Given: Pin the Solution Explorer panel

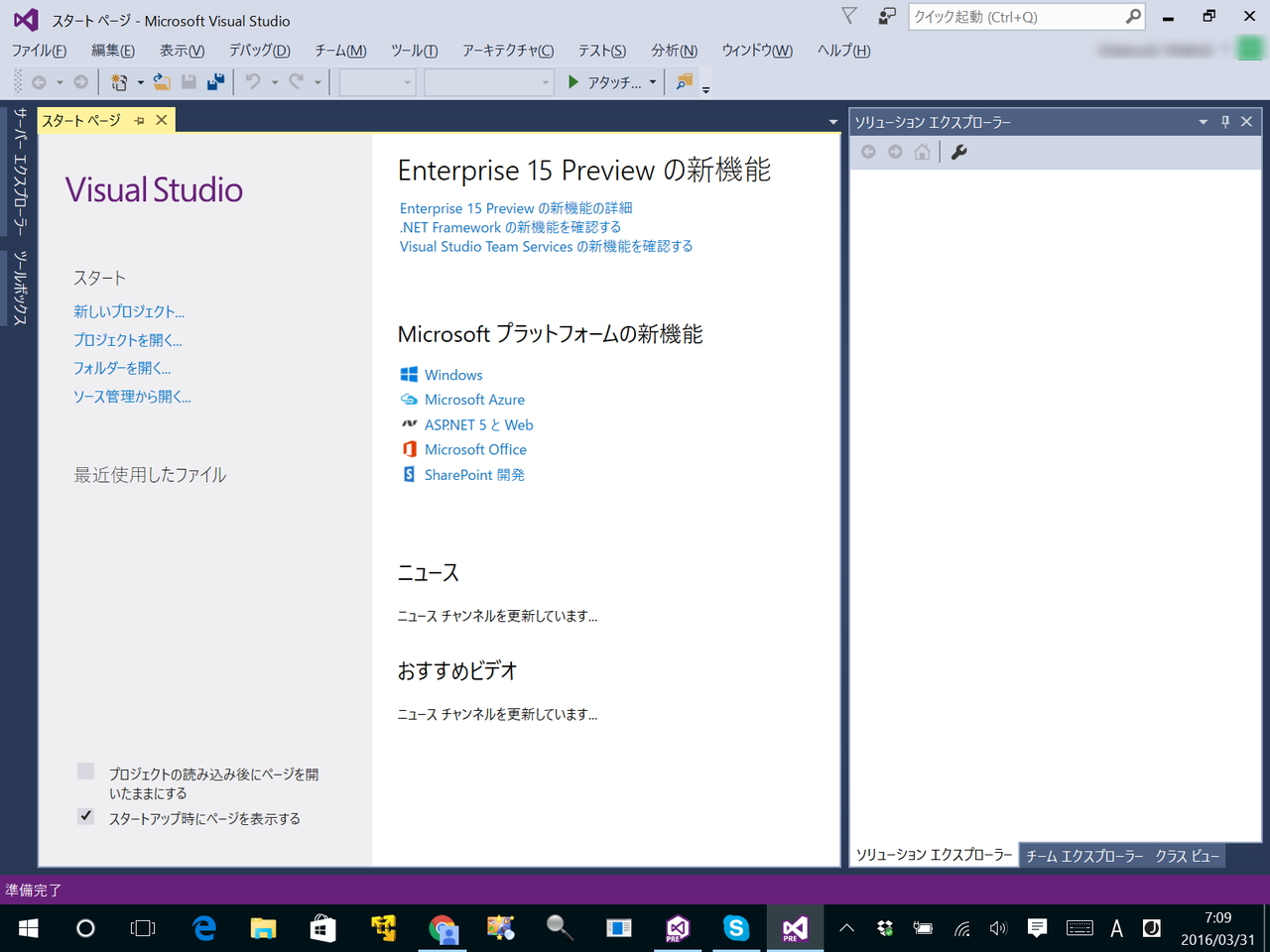Looking at the screenshot, I should pyautogui.click(x=1224, y=121).
